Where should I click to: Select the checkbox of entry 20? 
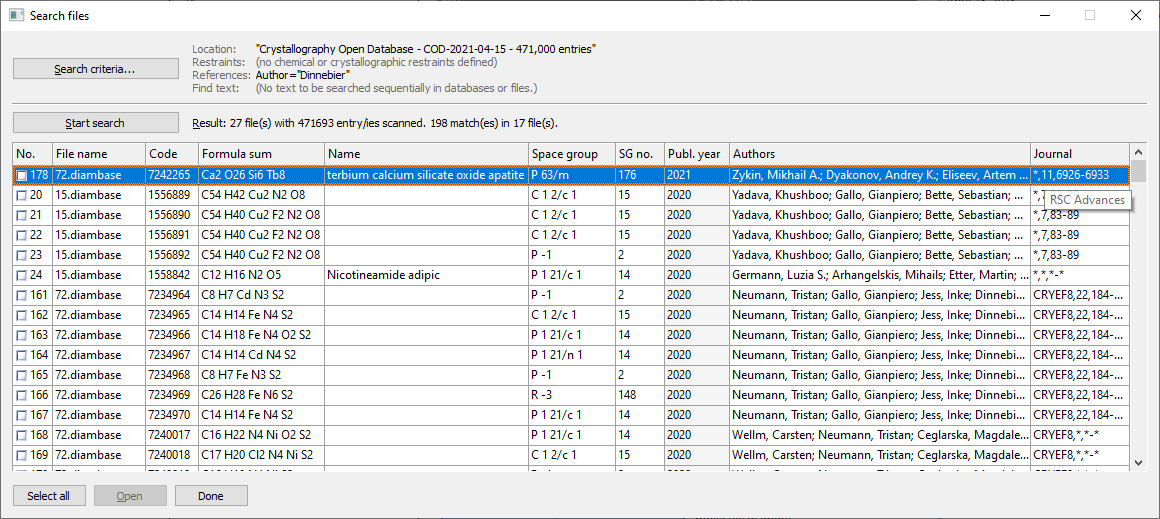[x=22, y=195]
